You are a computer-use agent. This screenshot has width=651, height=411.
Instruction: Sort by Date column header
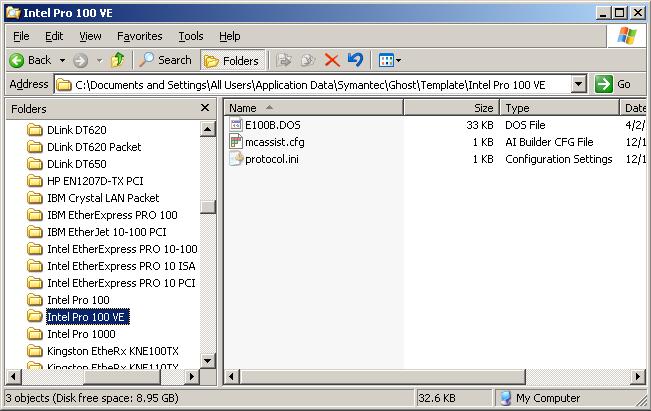[634, 108]
